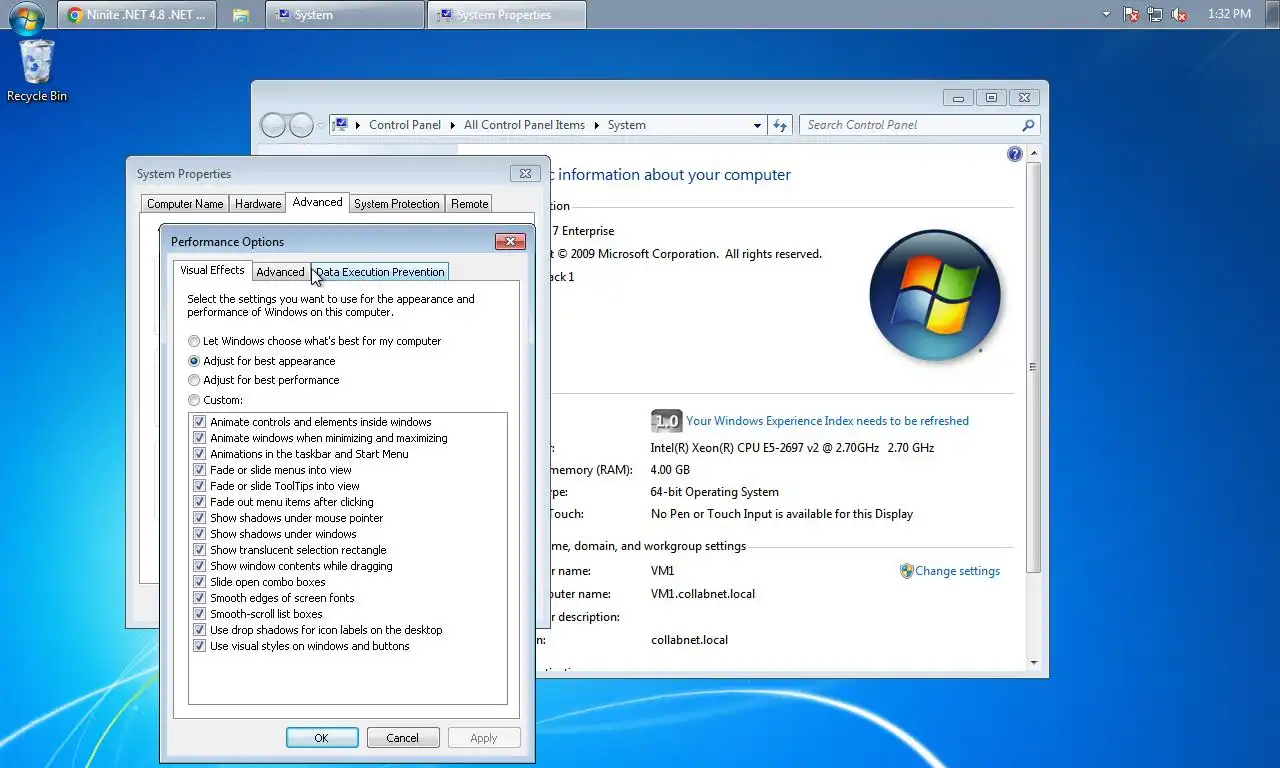This screenshot has width=1280, height=768.
Task: Select Adjust for best performance
Action: coord(265,380)
